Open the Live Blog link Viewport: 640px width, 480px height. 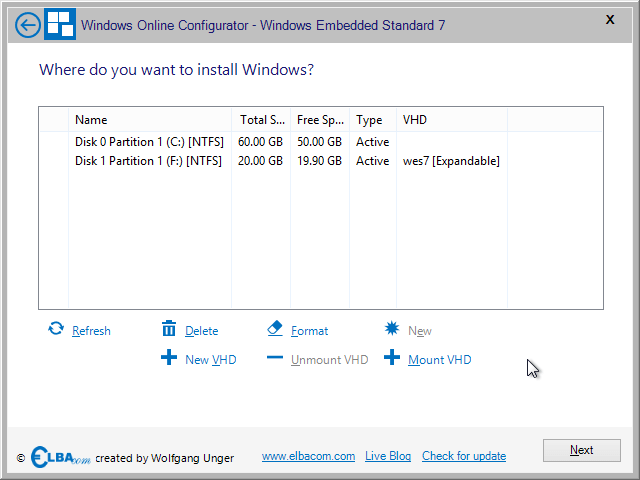pos(388,456)
